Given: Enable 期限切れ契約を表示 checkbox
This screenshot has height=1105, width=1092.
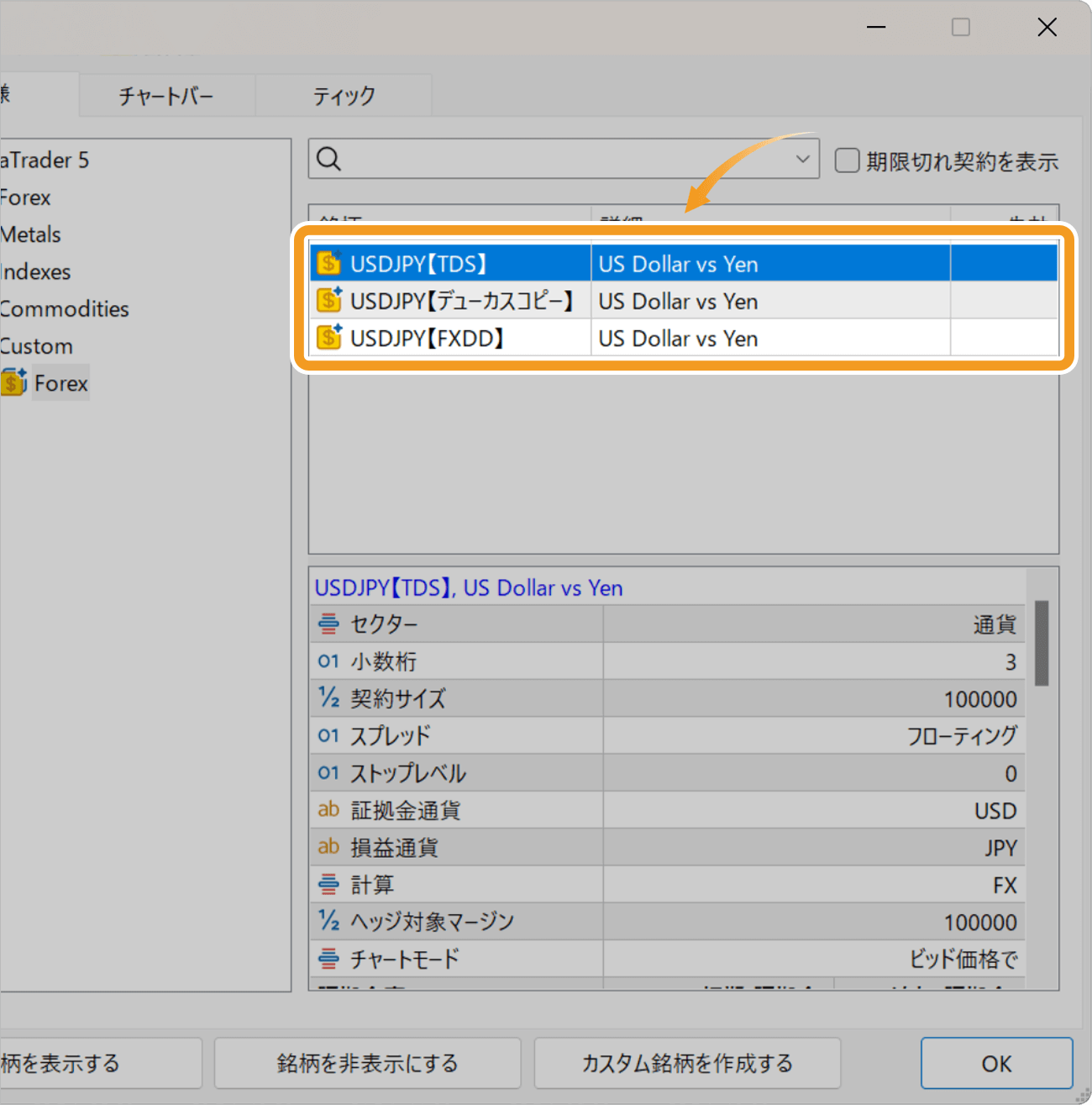Looking at the screenshot, I should point(847,160).
